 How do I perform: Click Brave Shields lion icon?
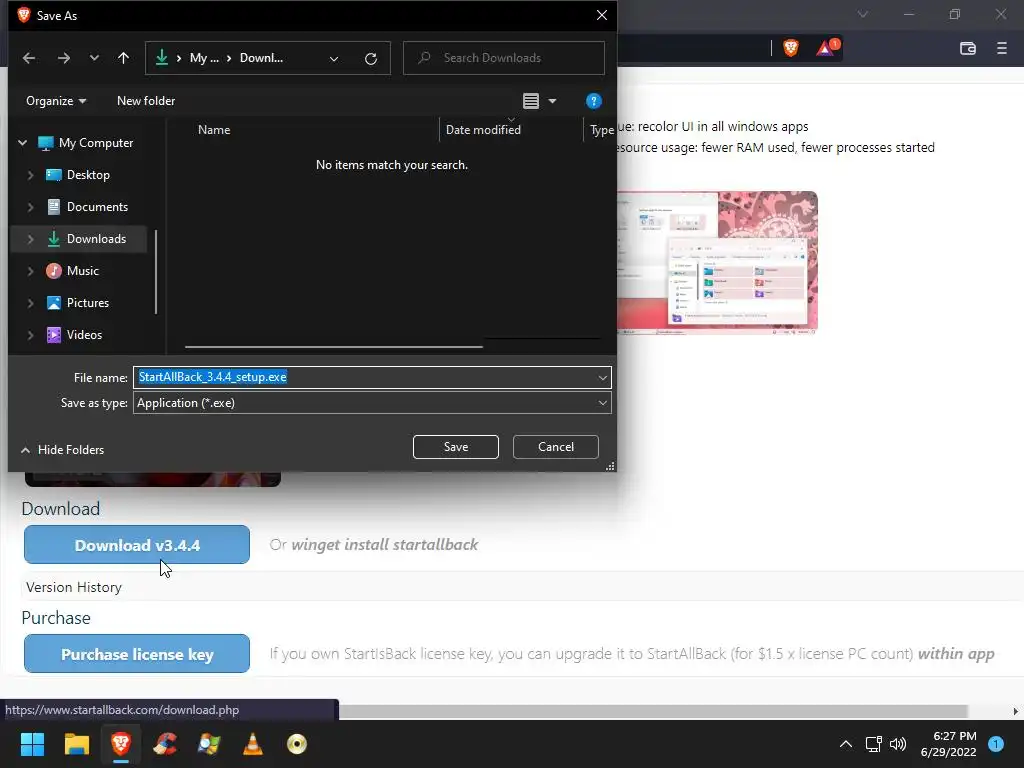tap(791, 48)
